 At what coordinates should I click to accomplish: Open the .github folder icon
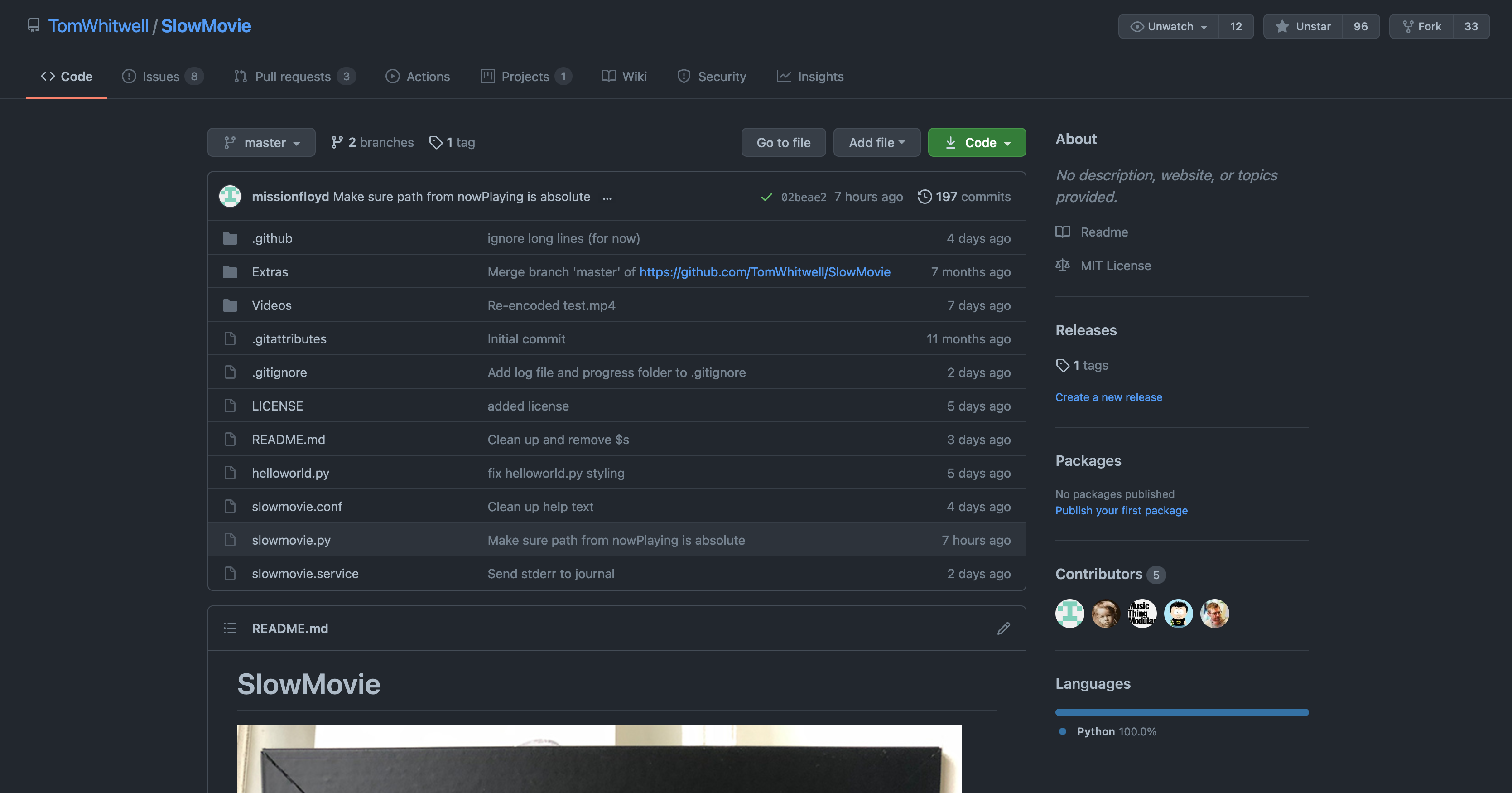[x=230, y=238]
